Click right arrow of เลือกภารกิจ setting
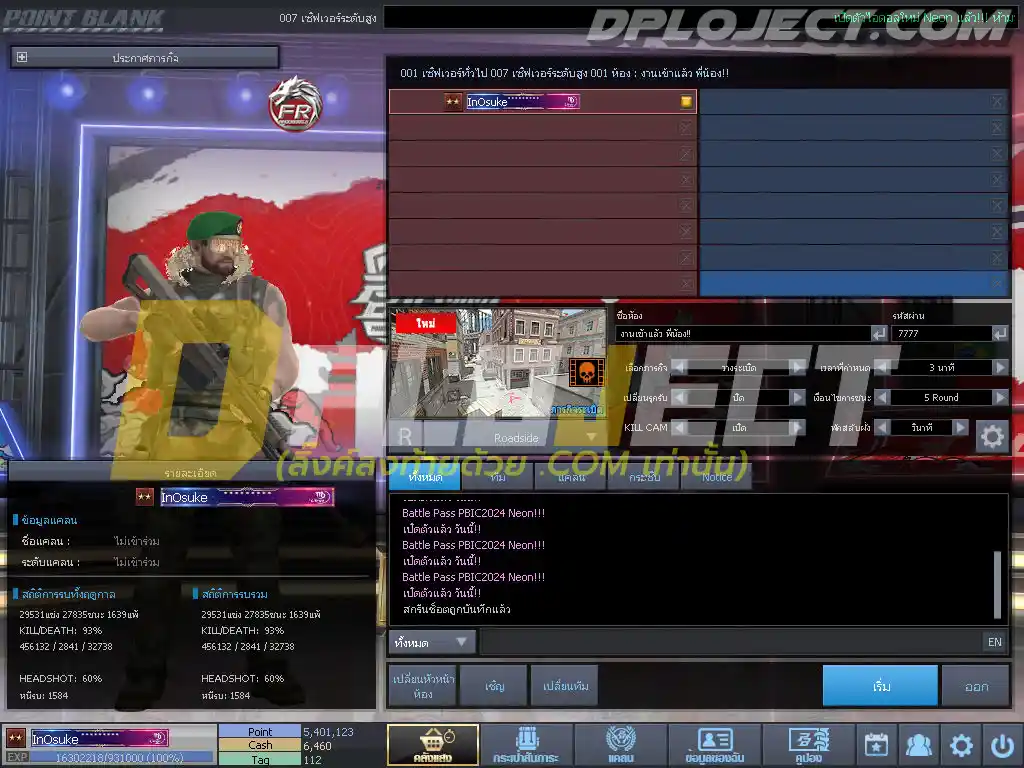This screenshot has height=768, width=1024. point(797,368)
